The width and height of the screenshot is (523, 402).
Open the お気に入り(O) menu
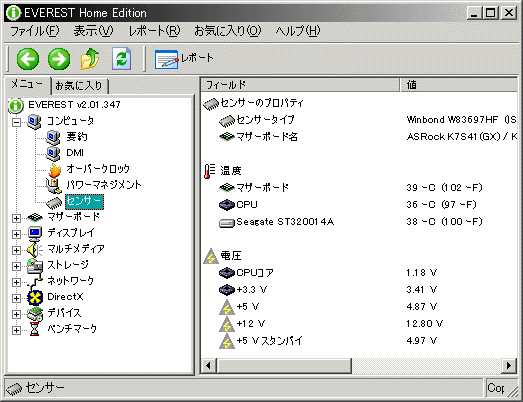pyautogui.click(x=227, y=31)
